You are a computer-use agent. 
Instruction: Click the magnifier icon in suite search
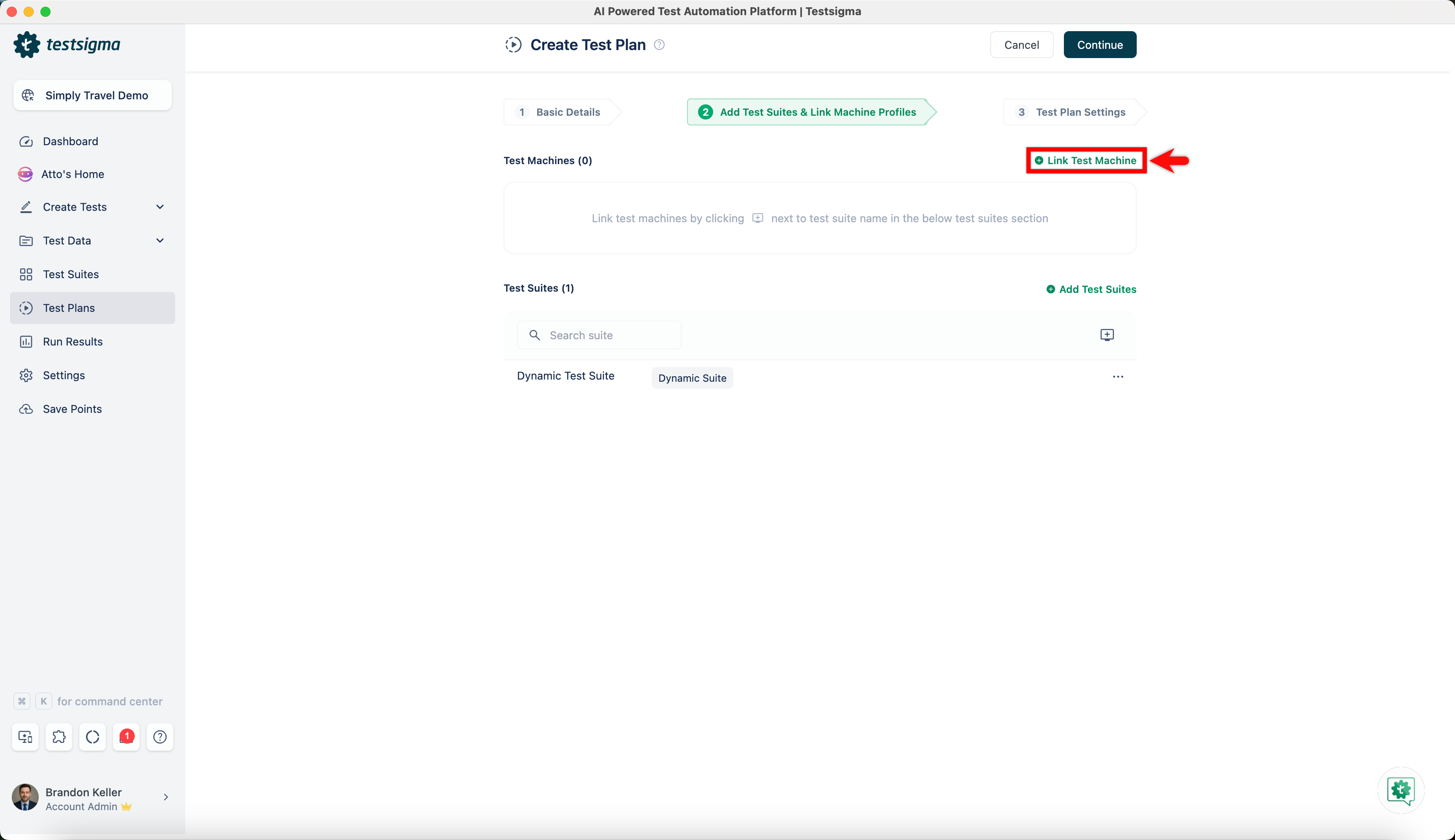click(x=534, y=335)
